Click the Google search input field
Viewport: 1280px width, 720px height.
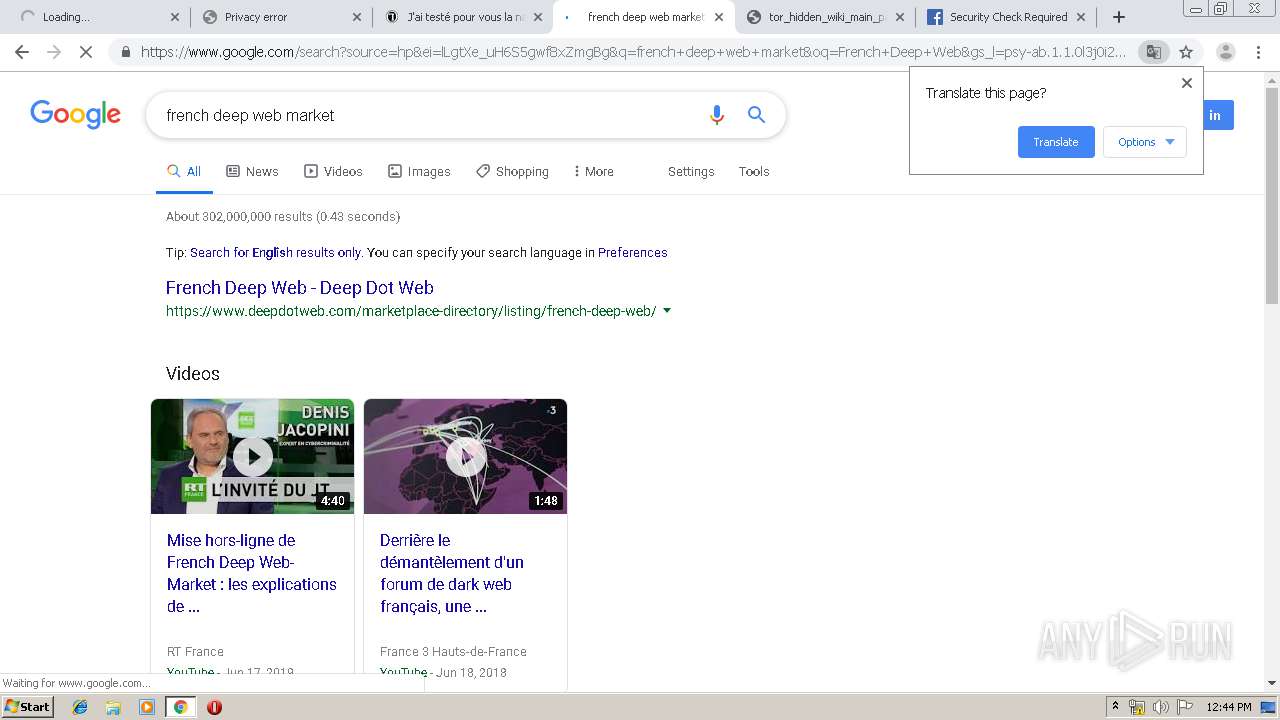tap(425, 115)
